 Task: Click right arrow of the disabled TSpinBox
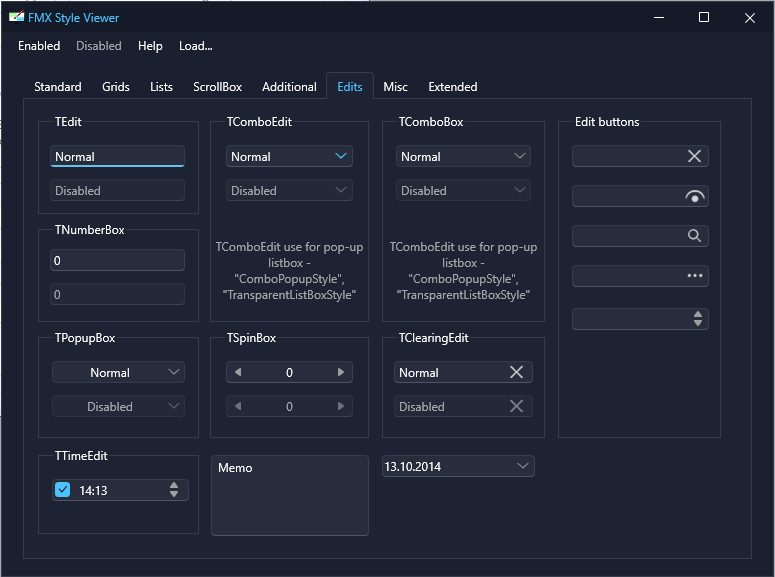click(341, 406)
